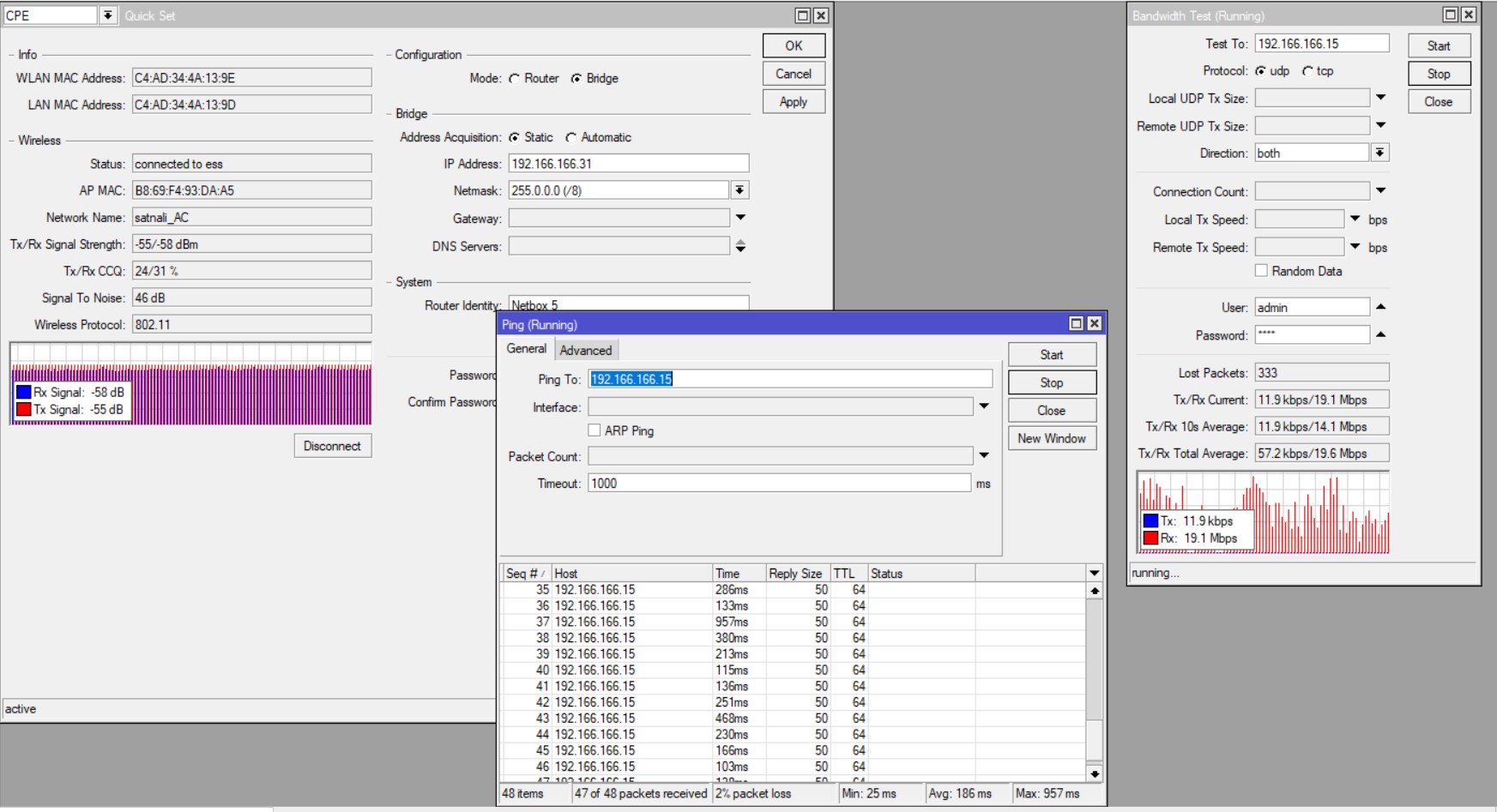The image size is (1497, 812).
Task: Open the Netmask dropdown
Action: [x=739, y=190]
